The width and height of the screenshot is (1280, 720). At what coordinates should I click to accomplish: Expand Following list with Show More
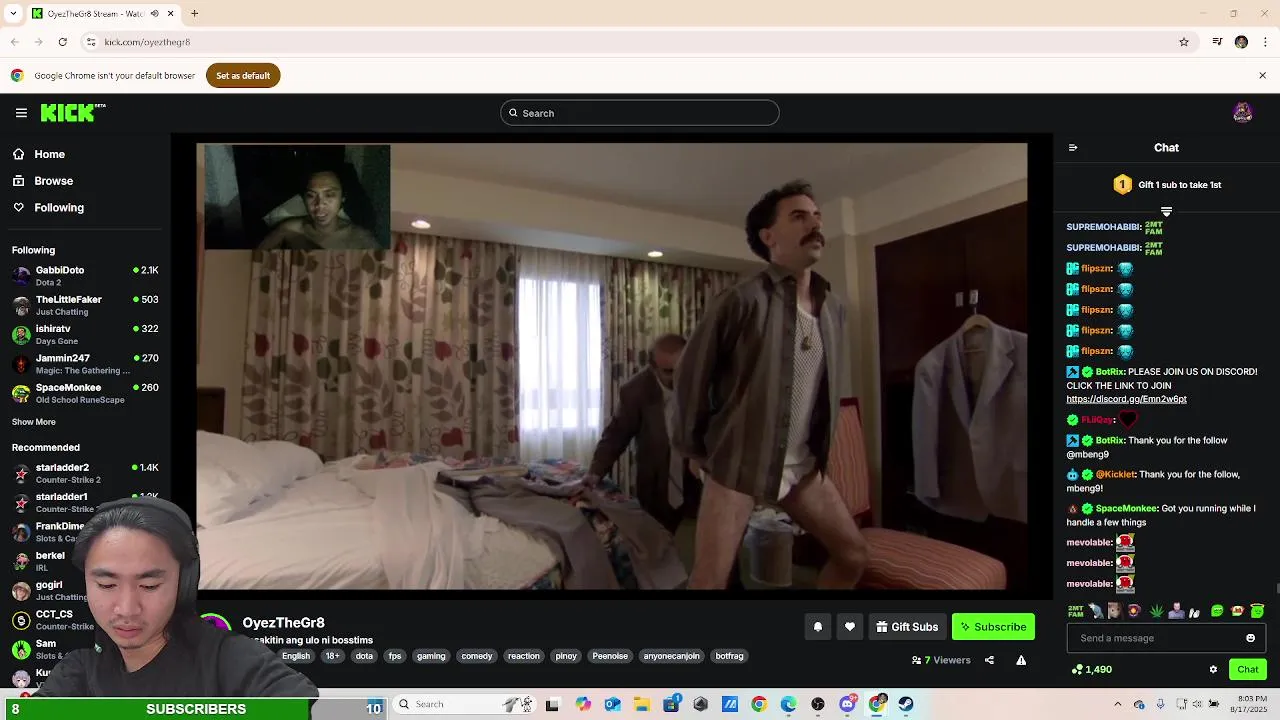34,422
